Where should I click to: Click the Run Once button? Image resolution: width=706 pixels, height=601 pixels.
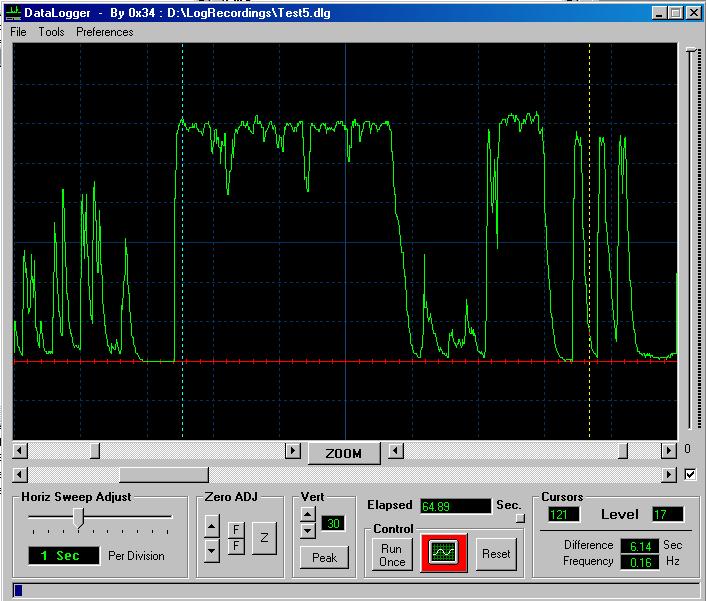click(x=392, y=555)
